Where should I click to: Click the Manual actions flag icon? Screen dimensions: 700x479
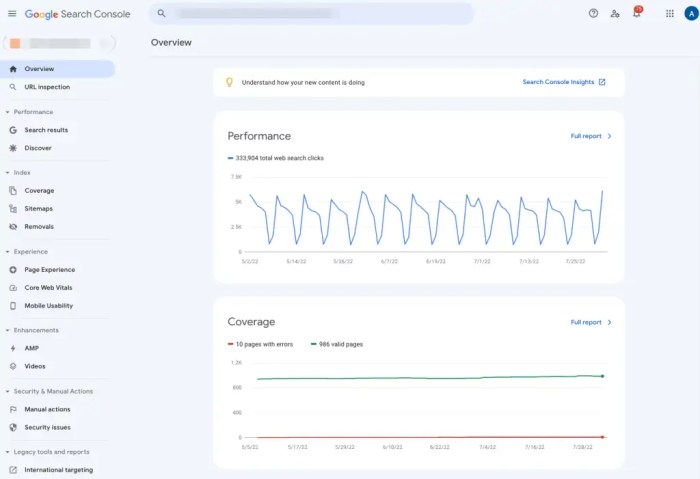coord(13,409)
